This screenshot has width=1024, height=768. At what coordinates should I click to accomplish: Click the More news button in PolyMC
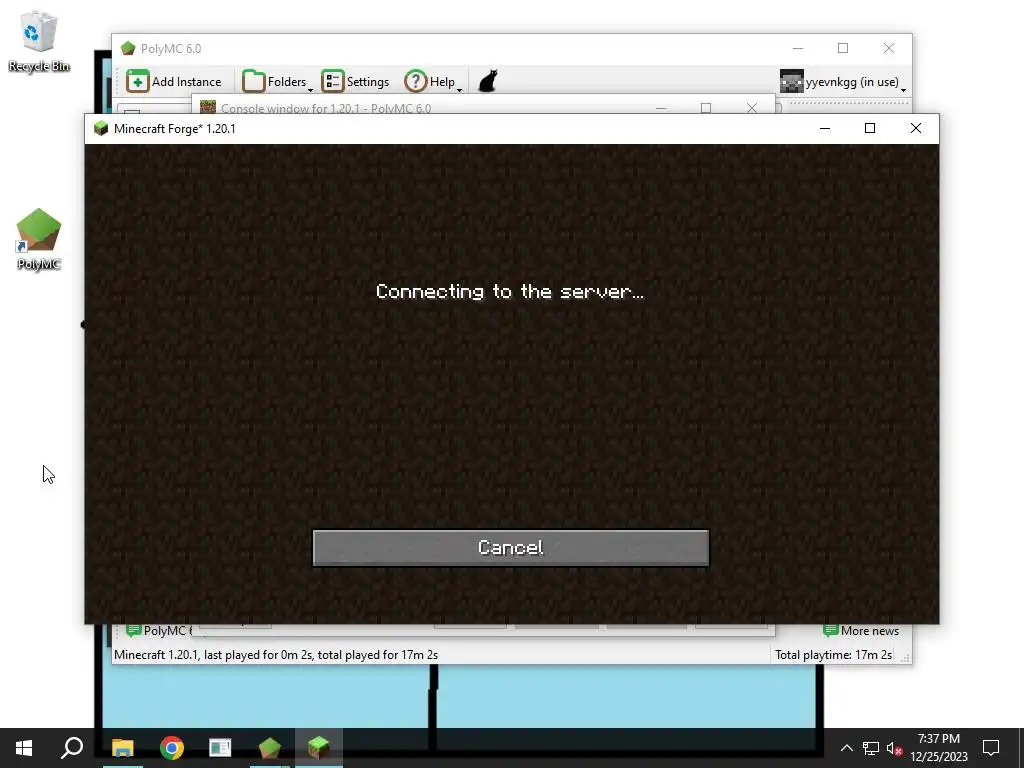tap(861, 631)
